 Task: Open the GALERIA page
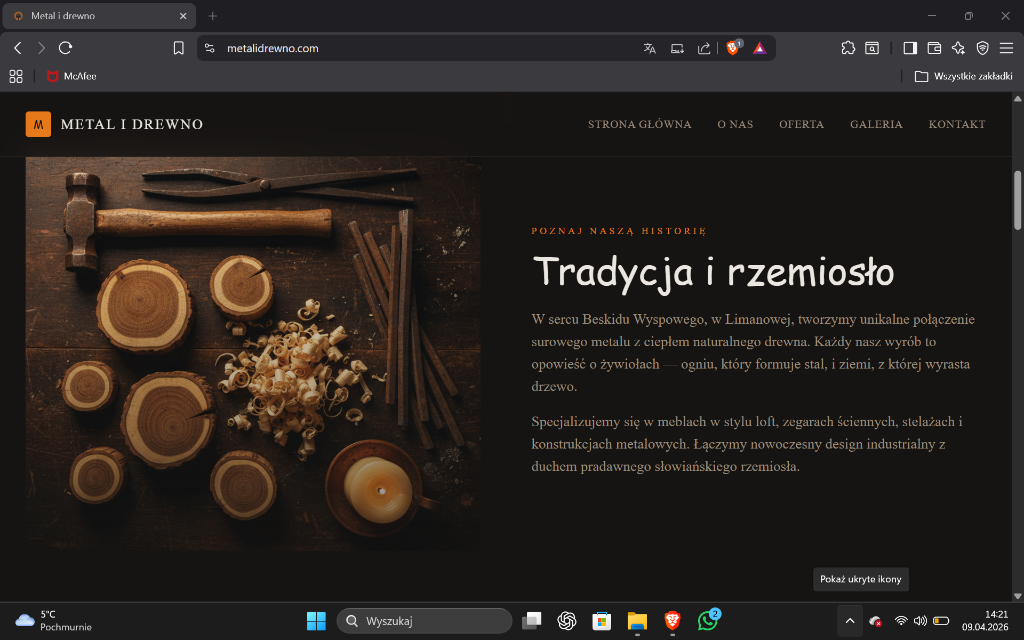pyautogui.click(x=876, y=124)
